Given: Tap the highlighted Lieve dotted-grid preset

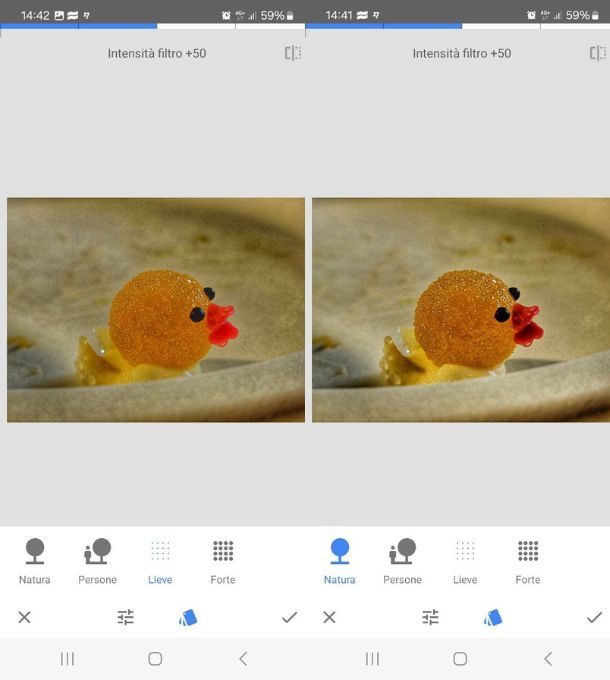Looking at the screenshot, I should (x=160, y=560).
